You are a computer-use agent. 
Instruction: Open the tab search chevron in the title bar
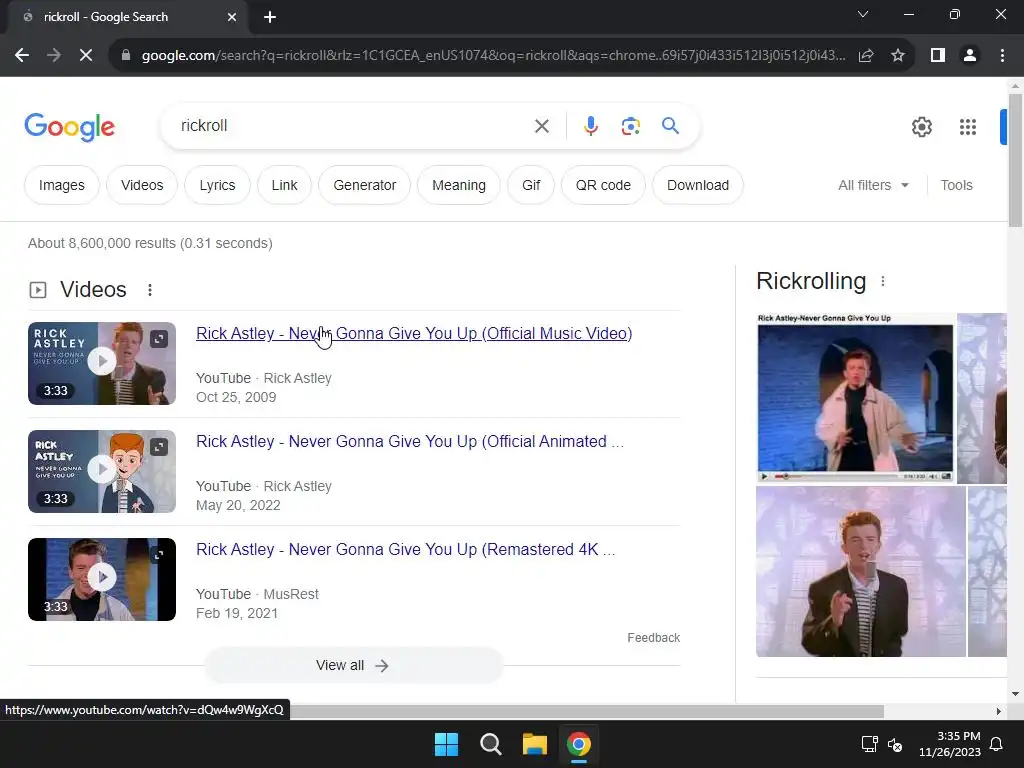(863, 14)
